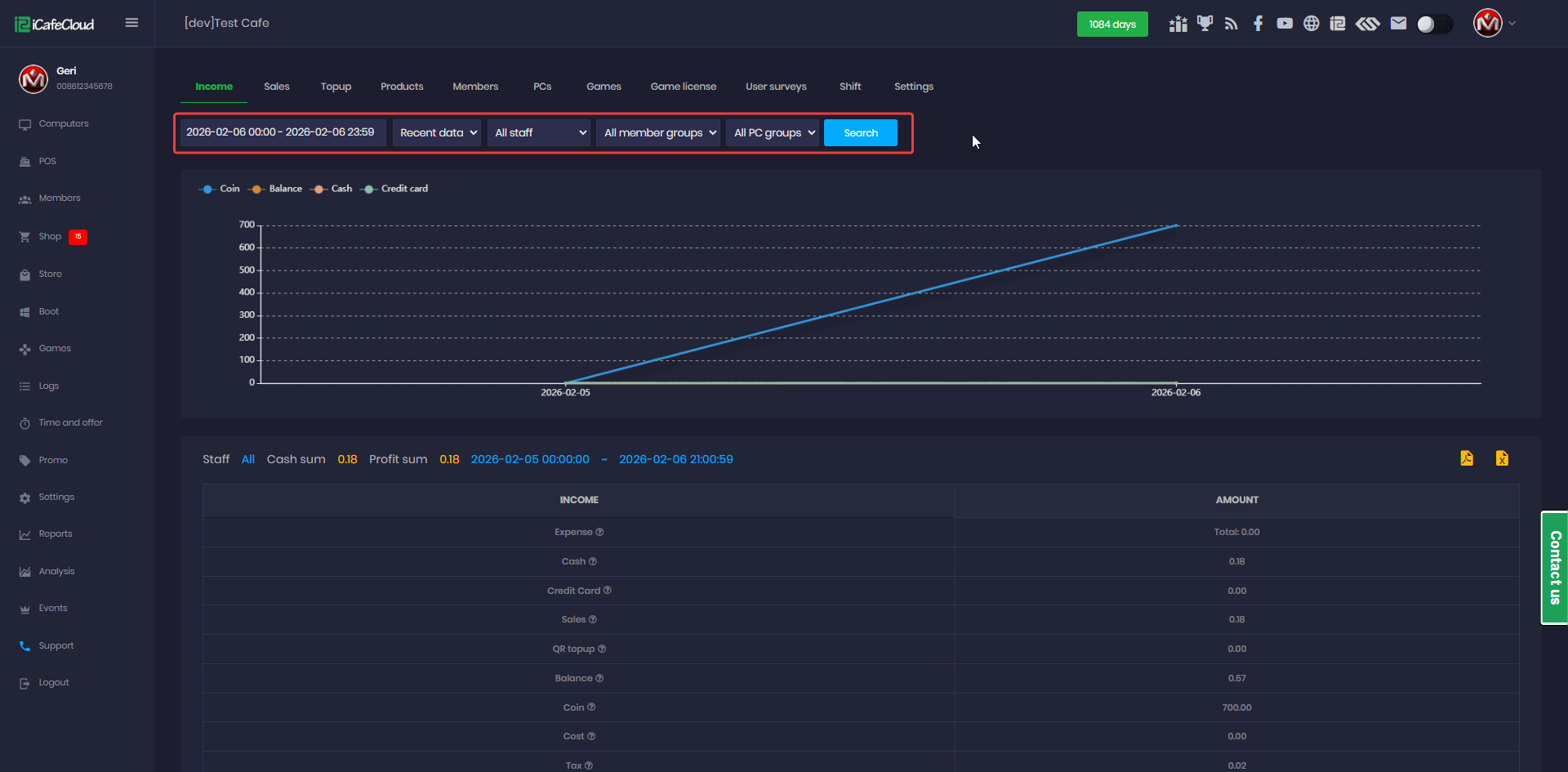Click the mail envelope icon

coord(1398,24)
